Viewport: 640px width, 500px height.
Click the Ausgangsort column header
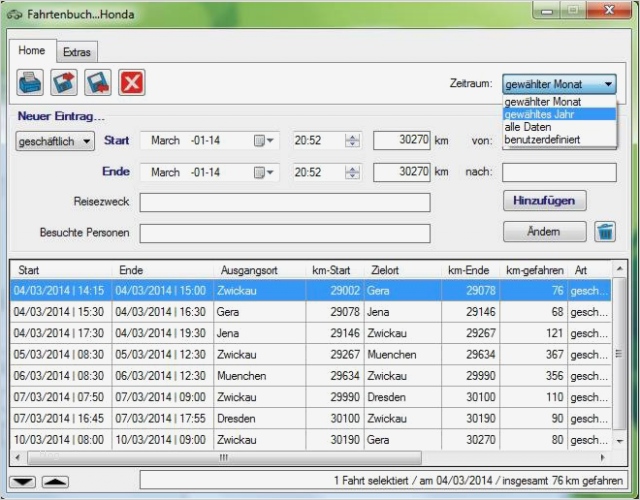pos(260,270)
